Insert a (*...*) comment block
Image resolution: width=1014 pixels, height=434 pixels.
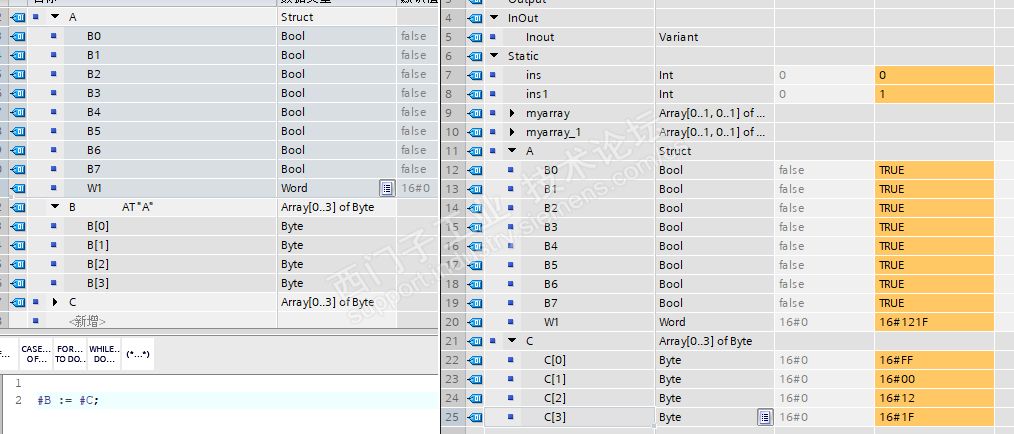[x=138, y=354]
